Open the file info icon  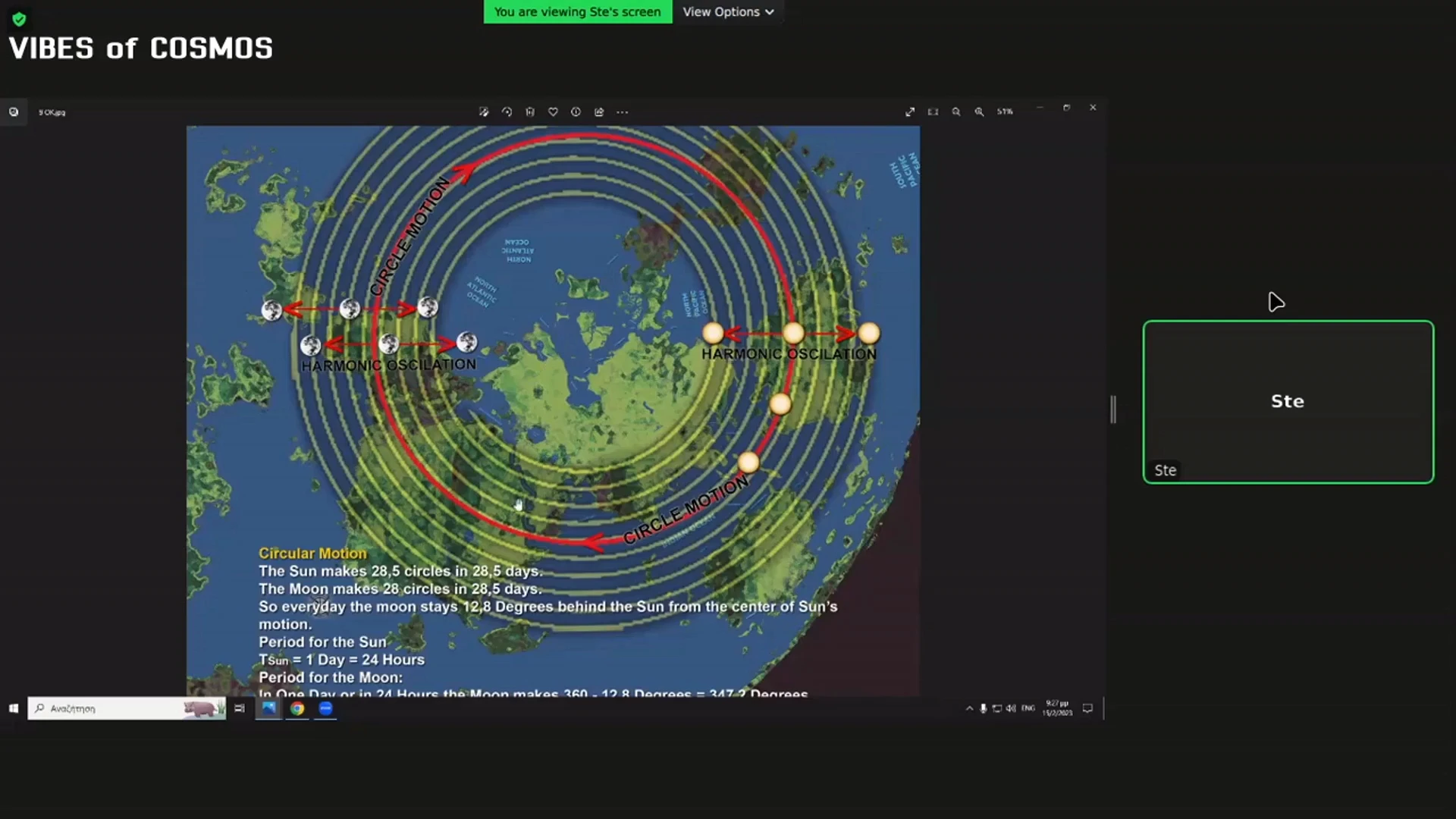[576, 112]
